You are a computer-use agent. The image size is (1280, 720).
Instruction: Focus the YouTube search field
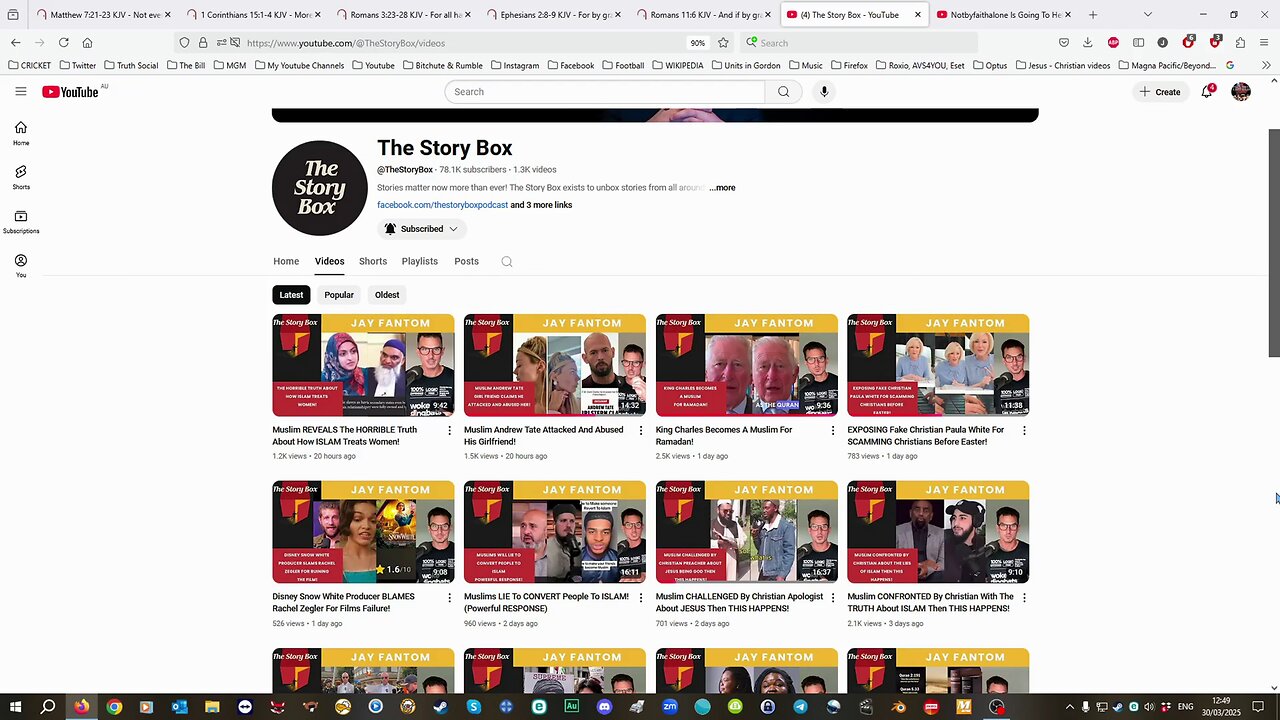[x=605, y=91]
